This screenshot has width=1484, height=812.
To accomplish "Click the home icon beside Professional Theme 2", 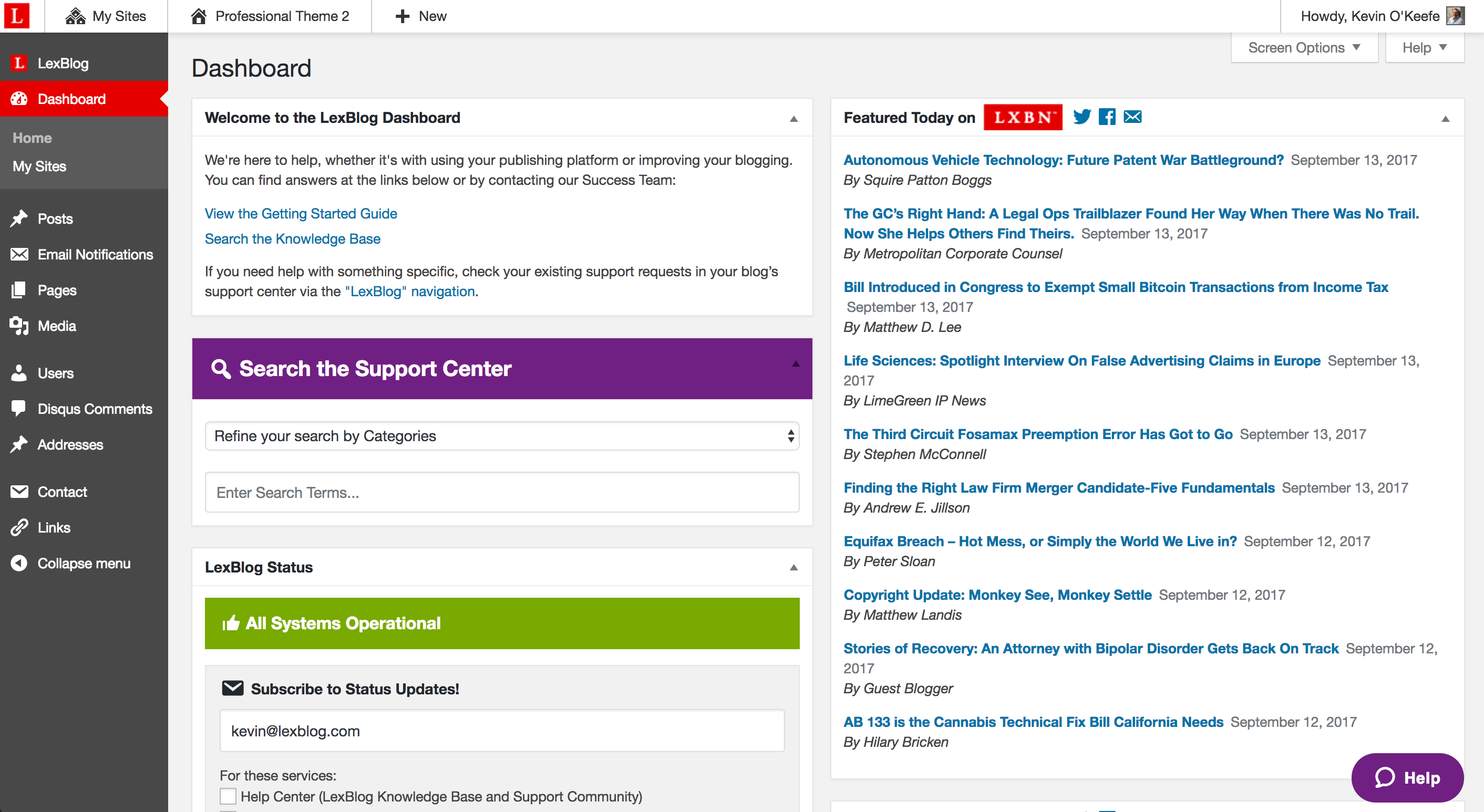I will click(199, 16).
